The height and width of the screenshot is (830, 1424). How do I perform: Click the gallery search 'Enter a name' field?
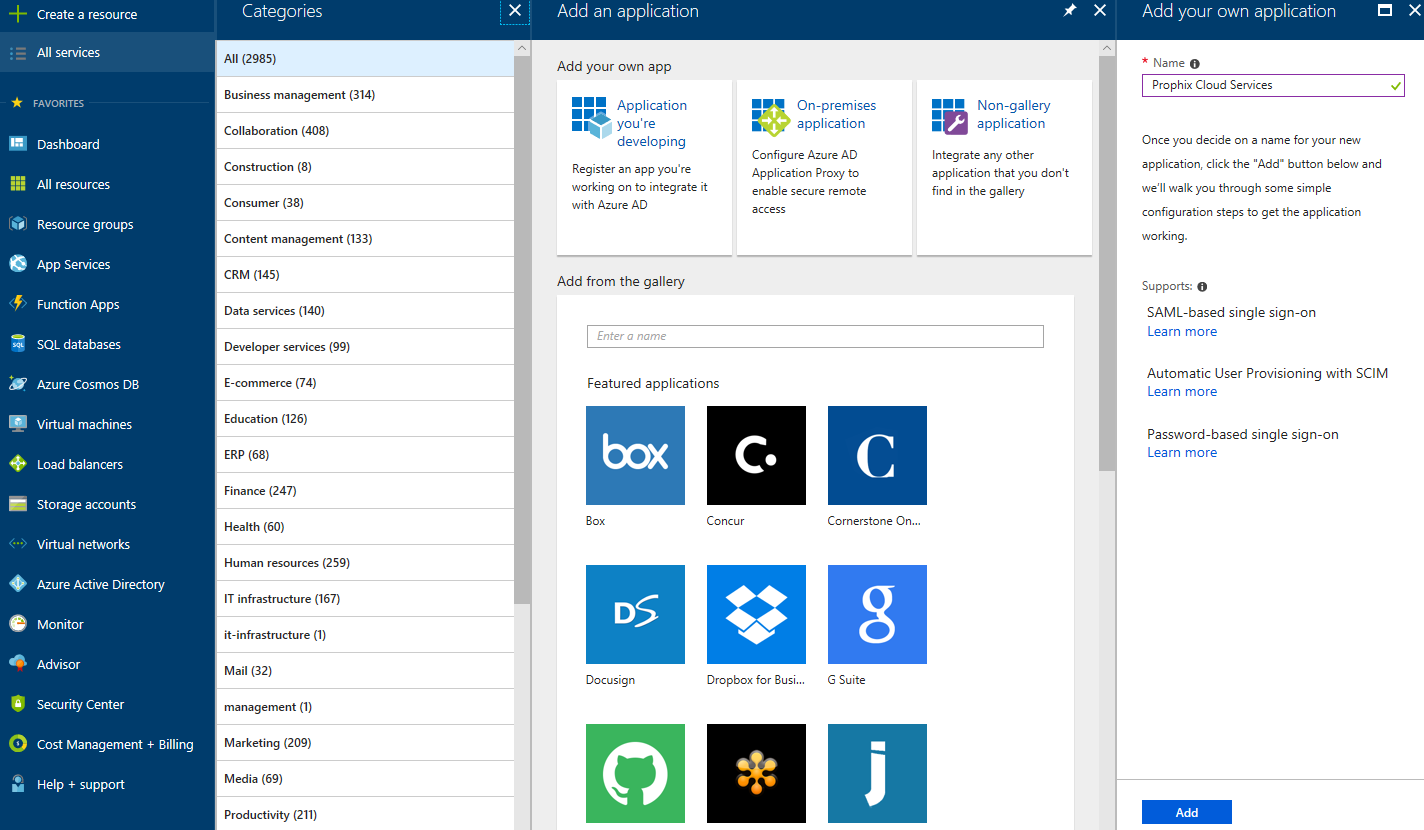point(815,336)
